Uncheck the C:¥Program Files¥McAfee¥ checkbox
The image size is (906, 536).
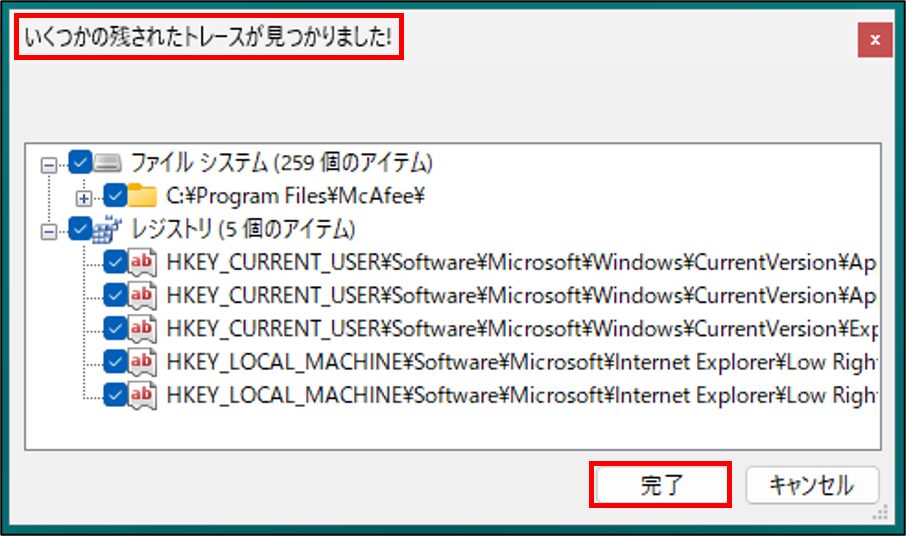point(115,195)
